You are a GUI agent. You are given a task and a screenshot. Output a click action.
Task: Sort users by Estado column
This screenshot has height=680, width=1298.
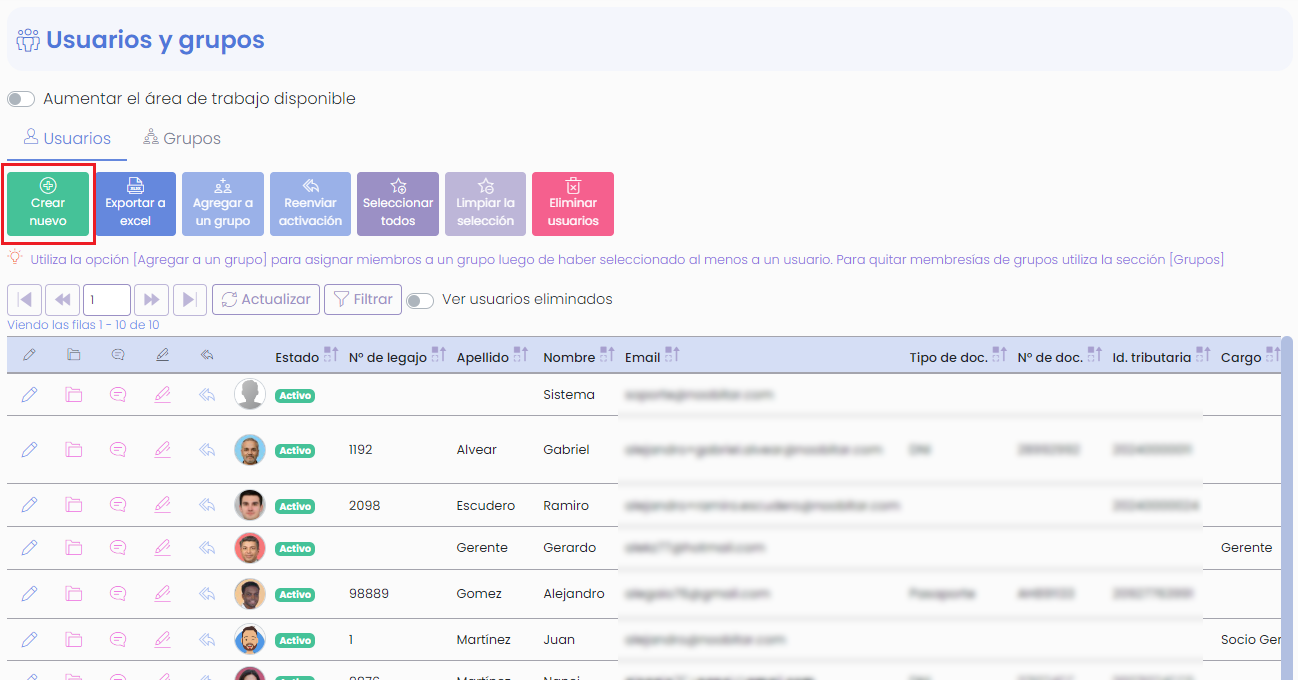coord(331,356)
